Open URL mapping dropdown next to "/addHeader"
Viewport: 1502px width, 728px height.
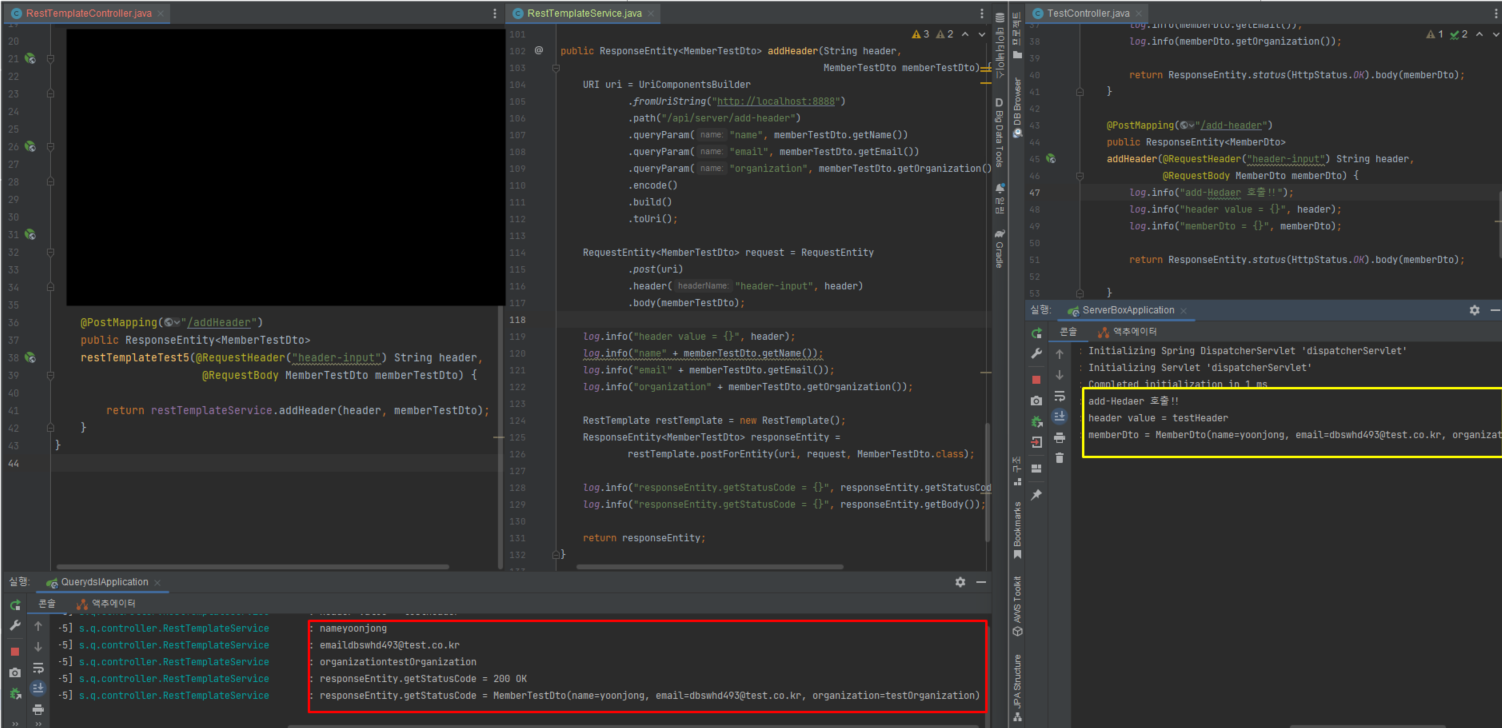[x=172, y=323]
